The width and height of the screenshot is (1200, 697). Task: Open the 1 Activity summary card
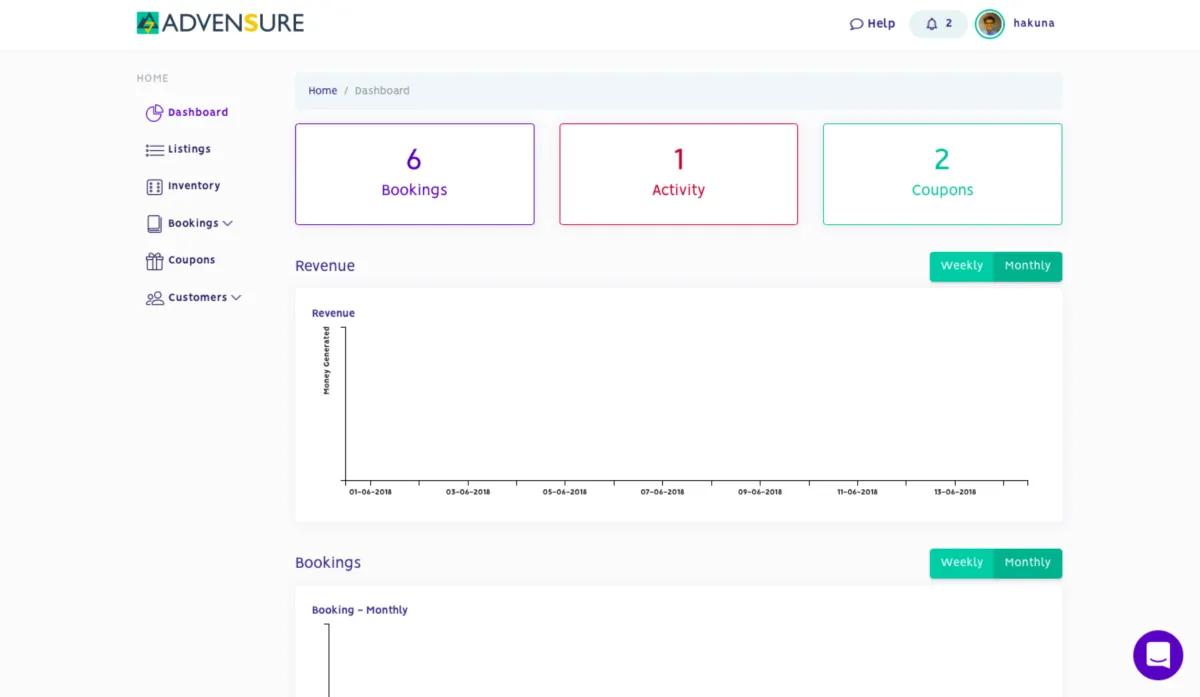pyautogui.click(x=679, y=174)
